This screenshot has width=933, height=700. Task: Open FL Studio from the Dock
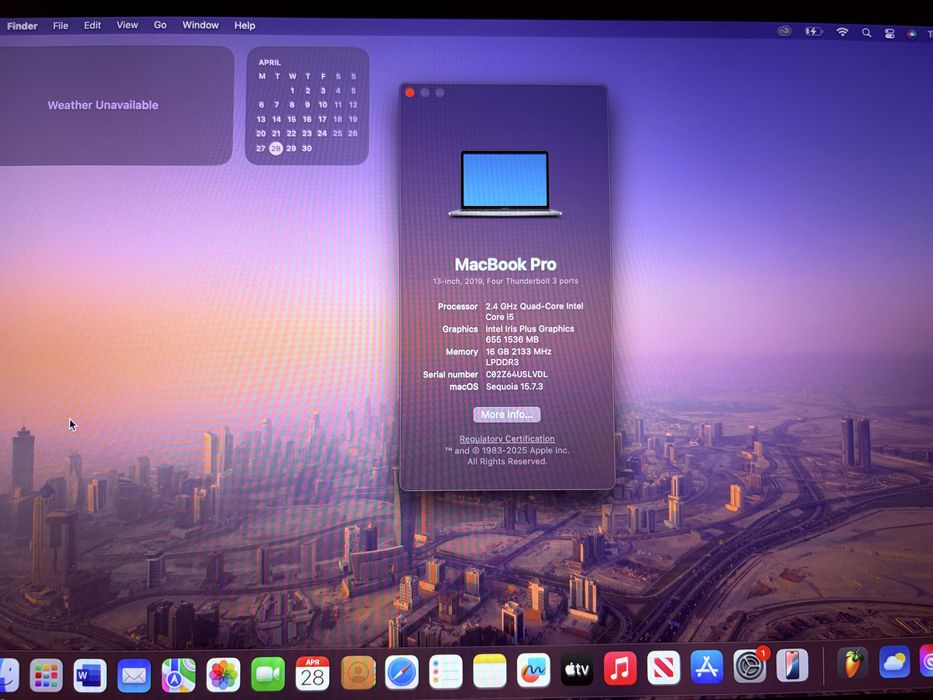click(853, 663)
